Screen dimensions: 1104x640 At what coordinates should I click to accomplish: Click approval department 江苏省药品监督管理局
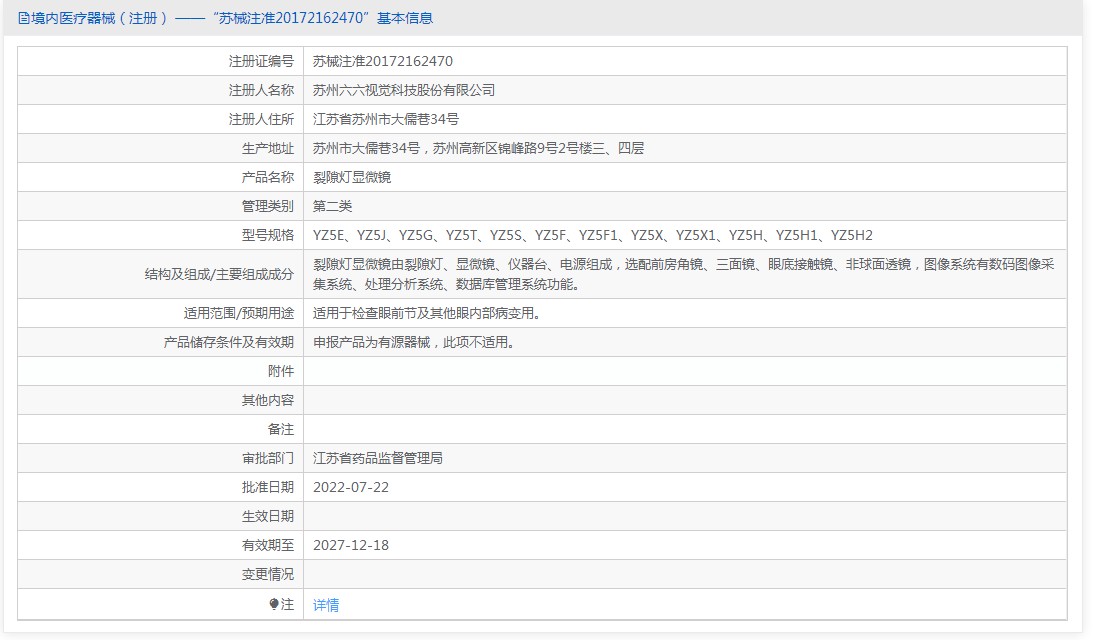click(378, 458)
